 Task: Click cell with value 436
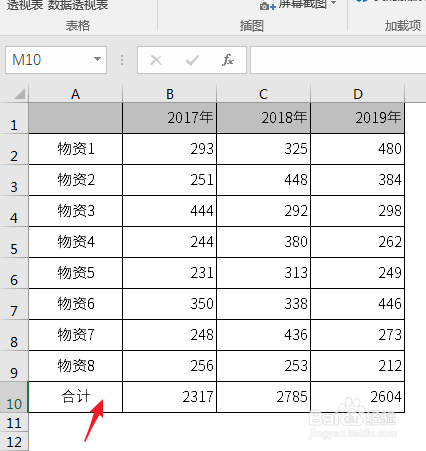pyautogui.click(x=264, y=335)
